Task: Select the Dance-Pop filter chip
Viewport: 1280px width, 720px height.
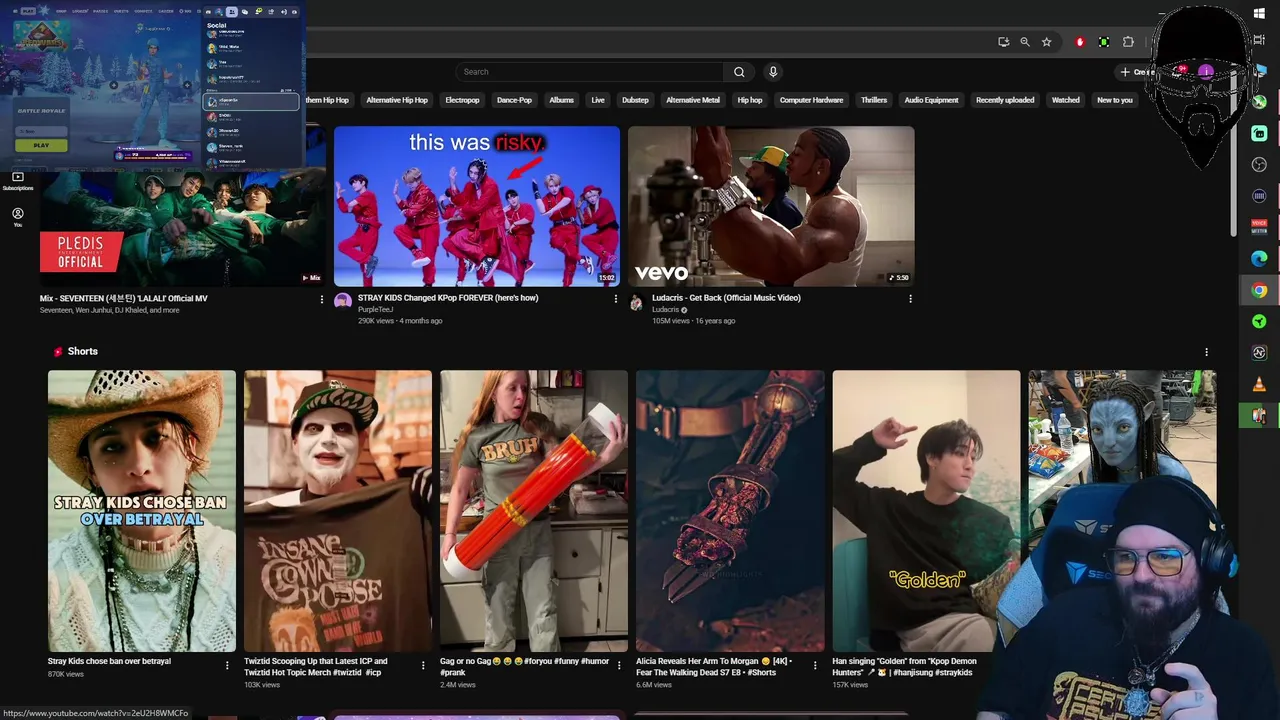Action: pyautogui.click(x=514, y=100)
